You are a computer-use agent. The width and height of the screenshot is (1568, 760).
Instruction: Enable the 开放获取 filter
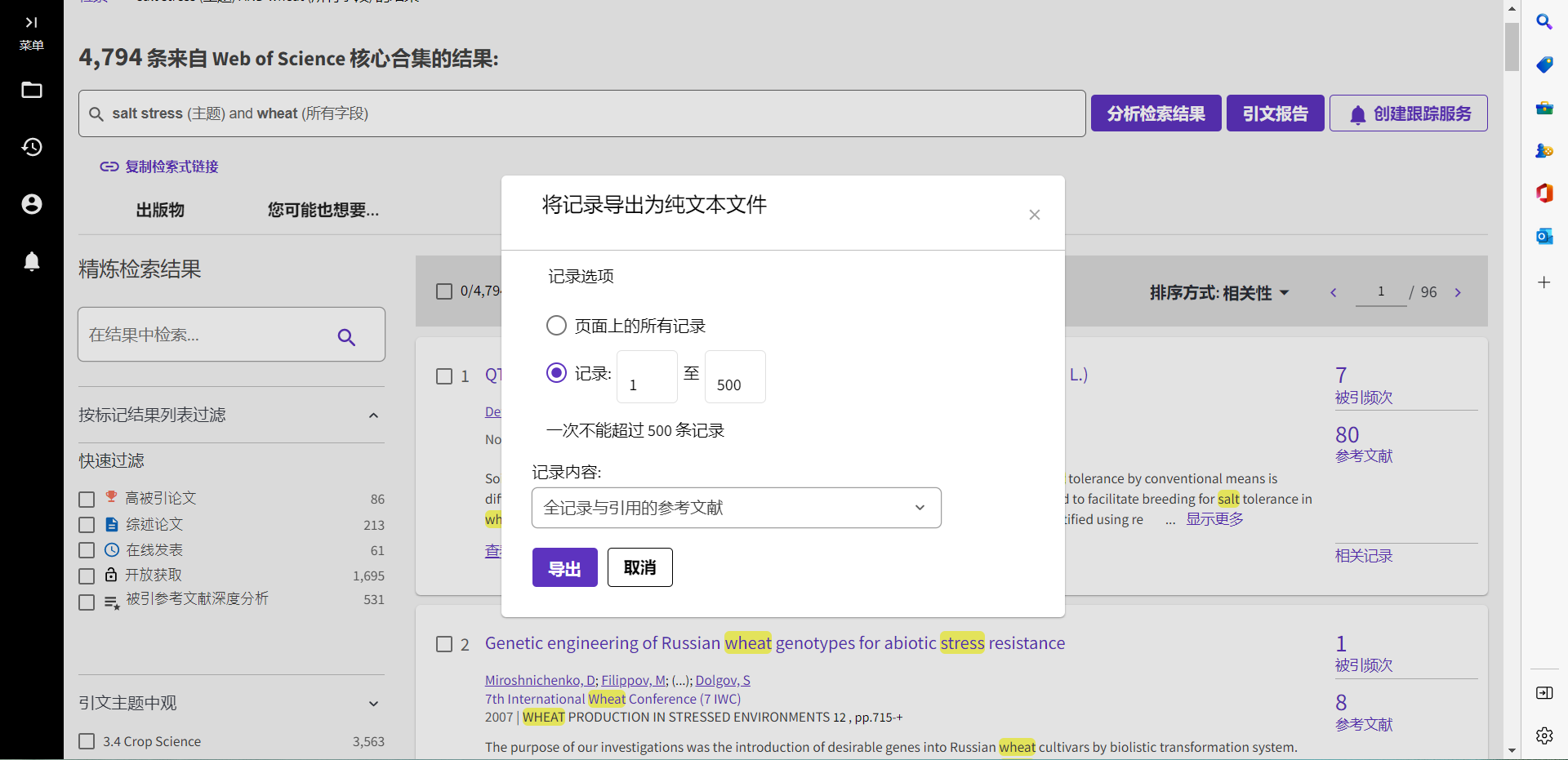[x=87, y=576]
